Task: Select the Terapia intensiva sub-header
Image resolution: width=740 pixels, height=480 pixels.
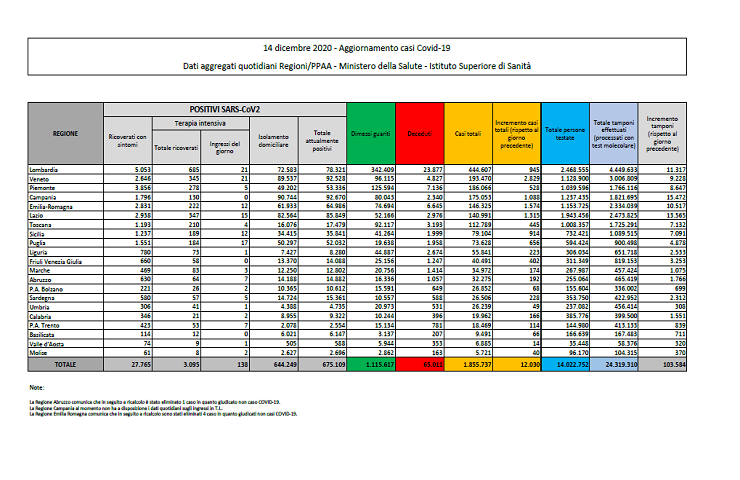Action: point(201,118)
